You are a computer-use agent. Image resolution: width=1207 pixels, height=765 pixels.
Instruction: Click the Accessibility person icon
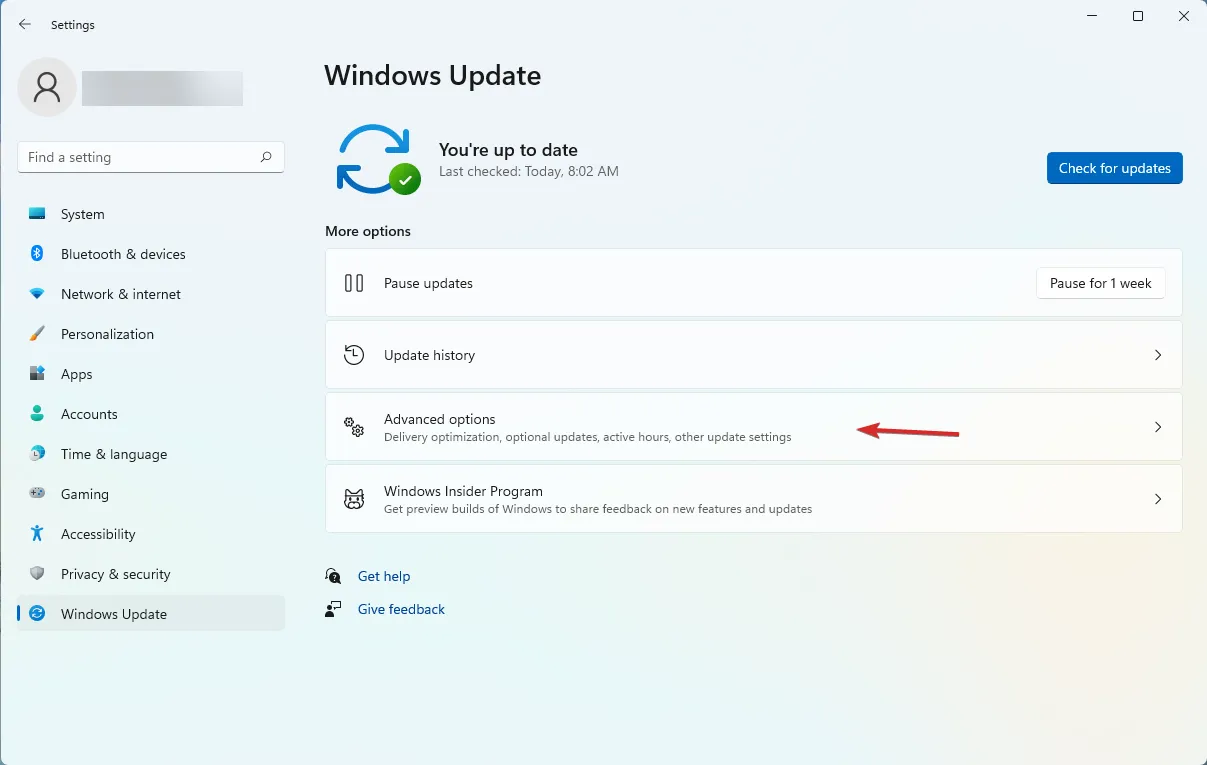click(x=37, y=534)
